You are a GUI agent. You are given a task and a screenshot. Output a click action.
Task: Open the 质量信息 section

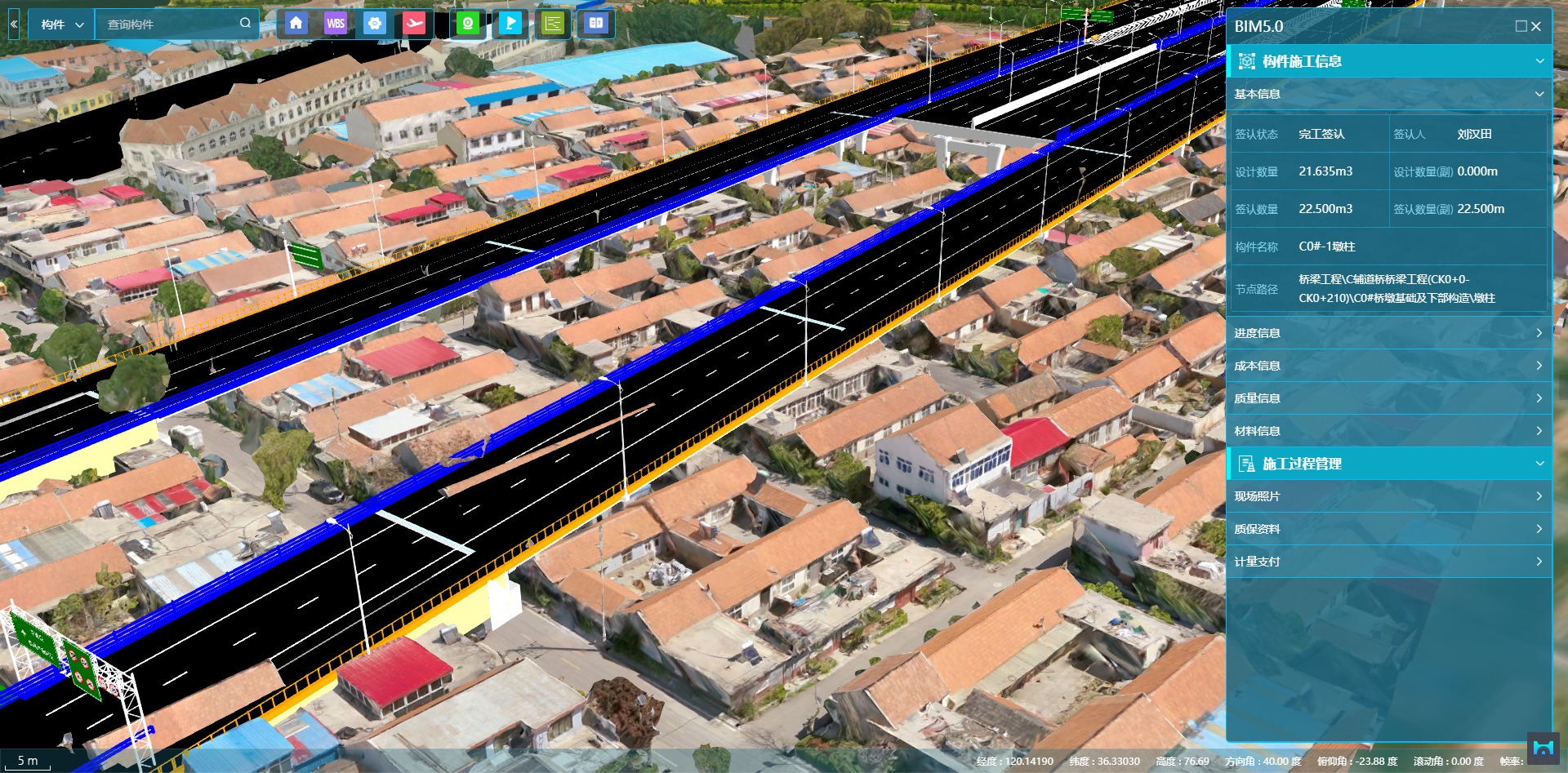[1388, 398]
